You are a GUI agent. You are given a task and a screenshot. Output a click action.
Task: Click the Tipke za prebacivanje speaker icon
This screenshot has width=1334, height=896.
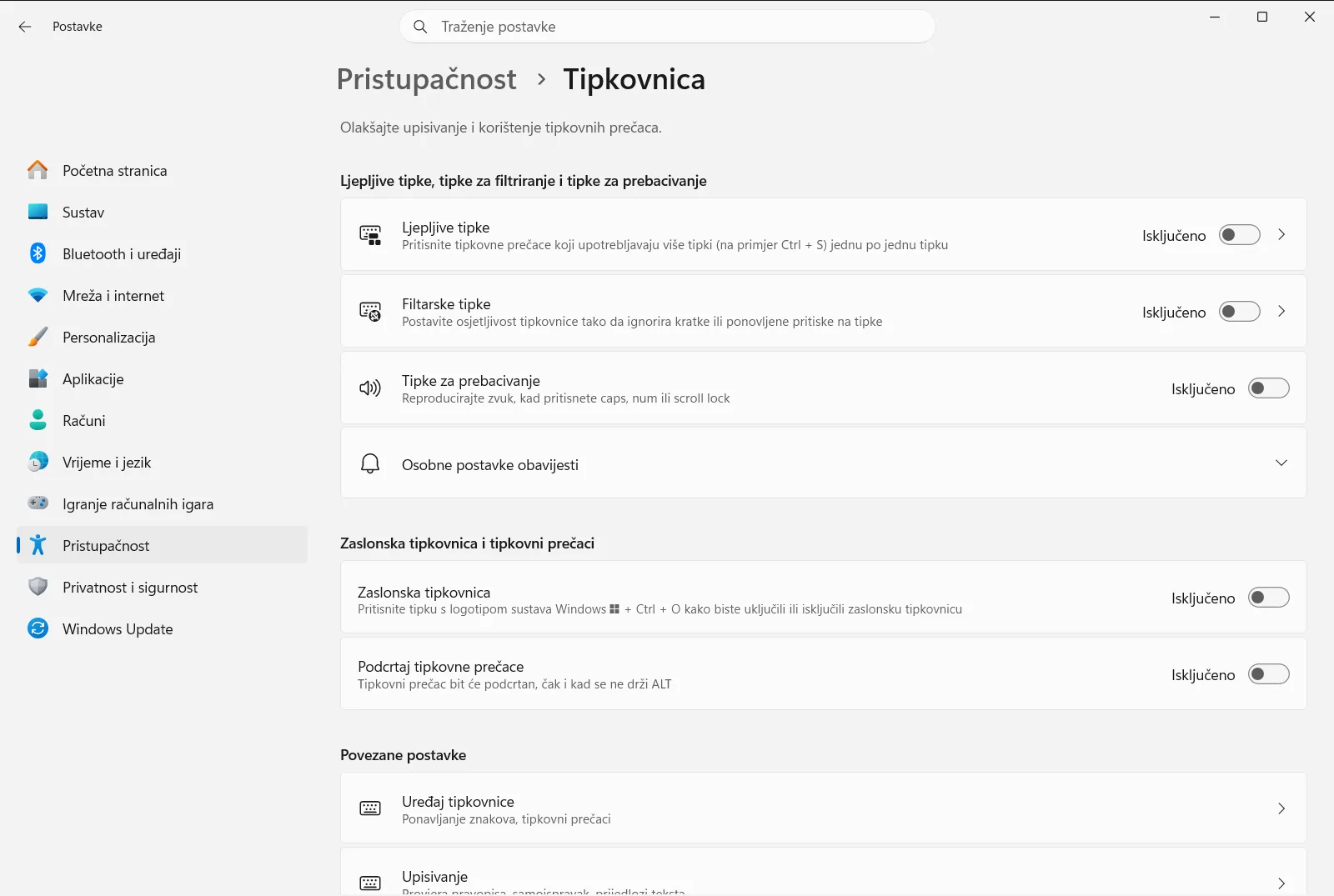pos(370,388)
